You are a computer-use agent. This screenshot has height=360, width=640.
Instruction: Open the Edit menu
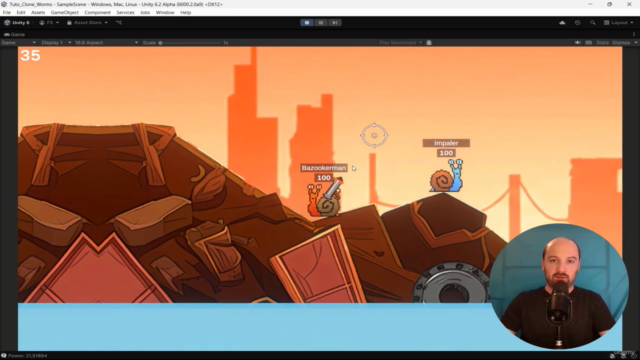[x=21, y=13]
